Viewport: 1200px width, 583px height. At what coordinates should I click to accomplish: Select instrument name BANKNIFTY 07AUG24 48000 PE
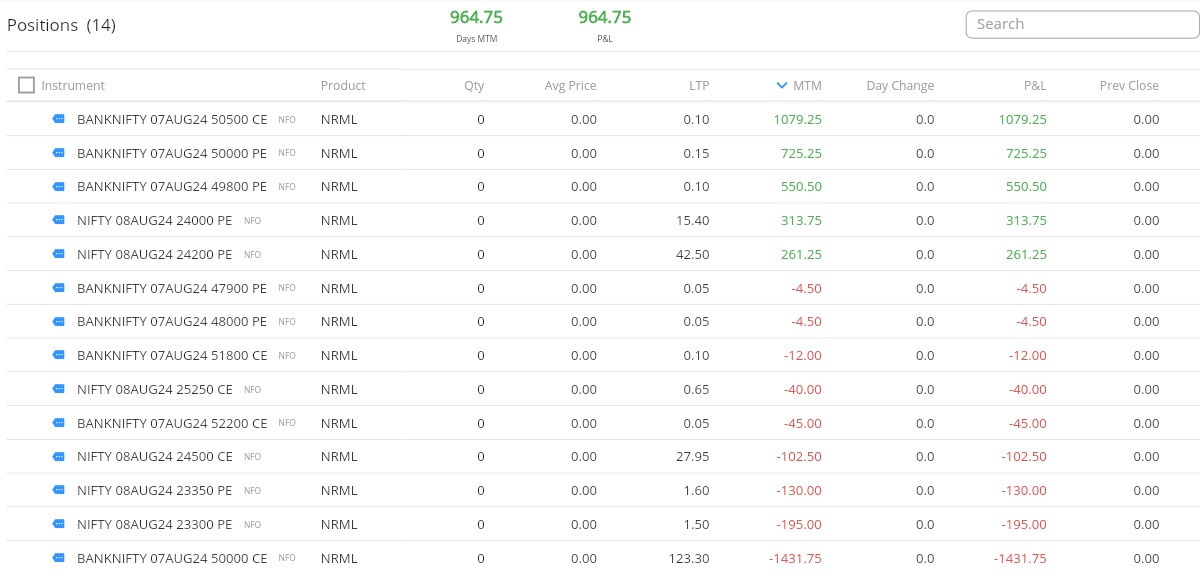pos(172,322)
